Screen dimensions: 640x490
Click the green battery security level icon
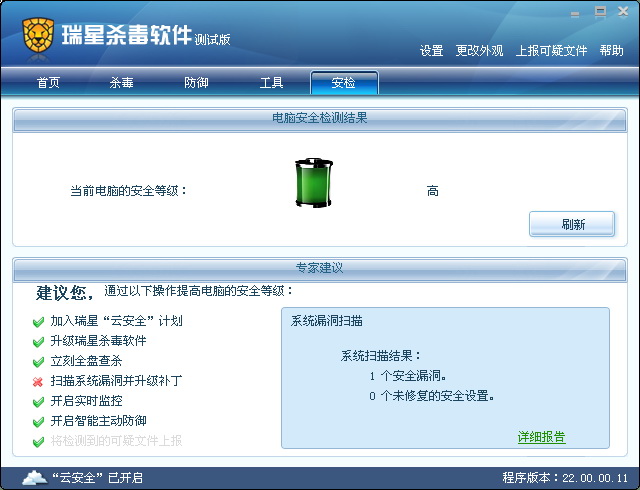tap(314, 183)
